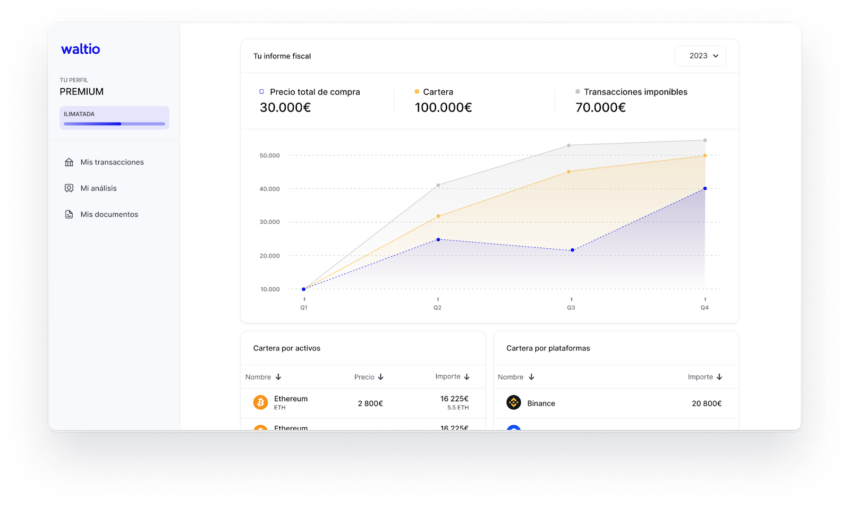Click the 50.000 y-axis label

point(269,156)
